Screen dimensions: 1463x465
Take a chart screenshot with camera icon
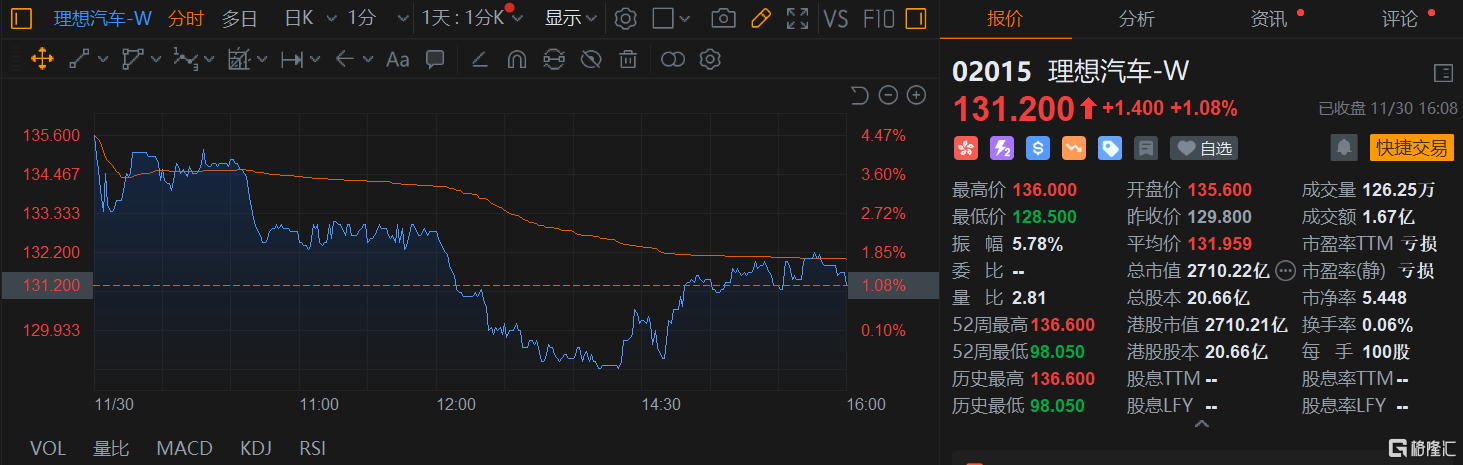coord(723,18)
